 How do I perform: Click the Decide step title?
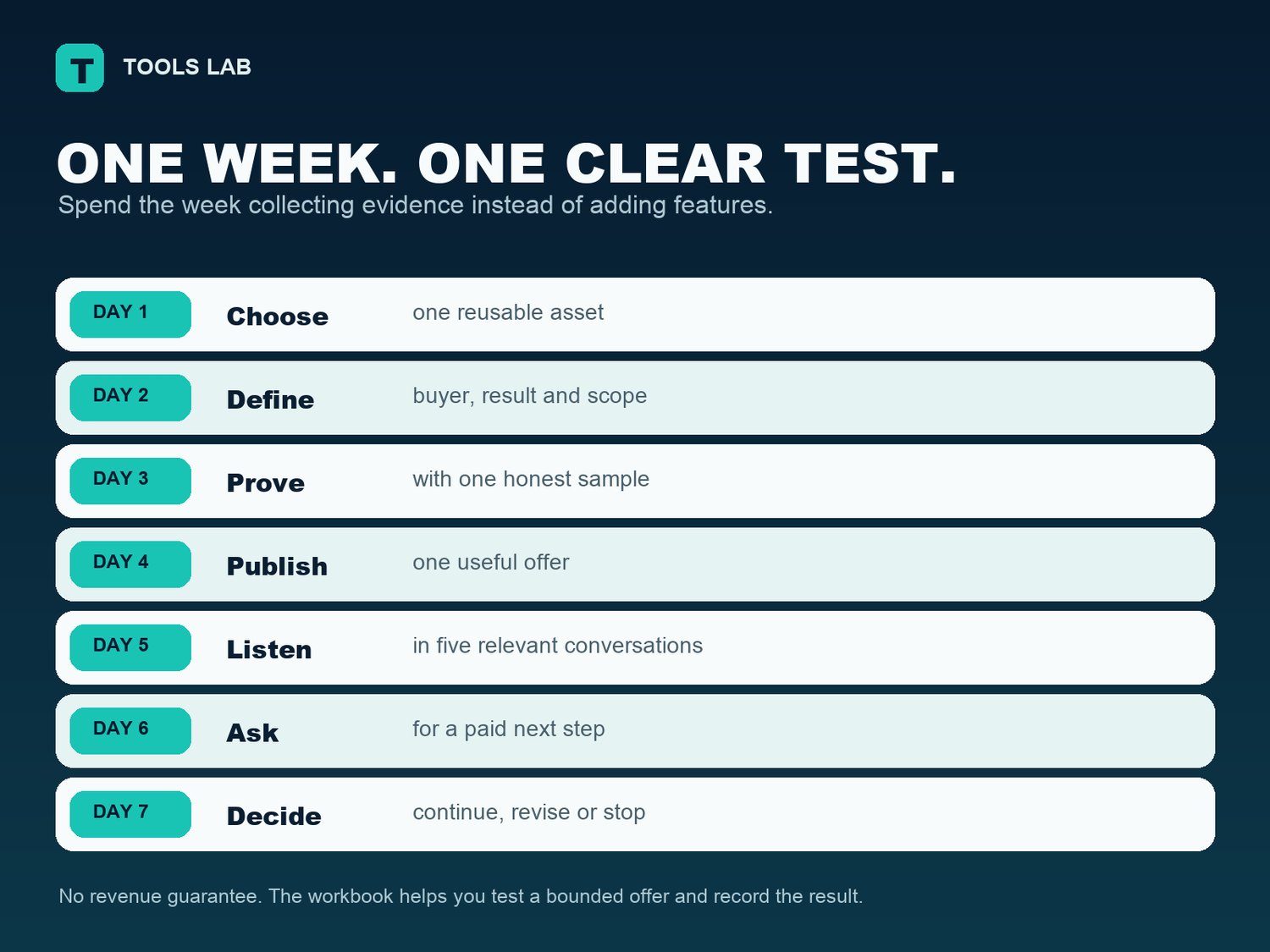point(274,817)
